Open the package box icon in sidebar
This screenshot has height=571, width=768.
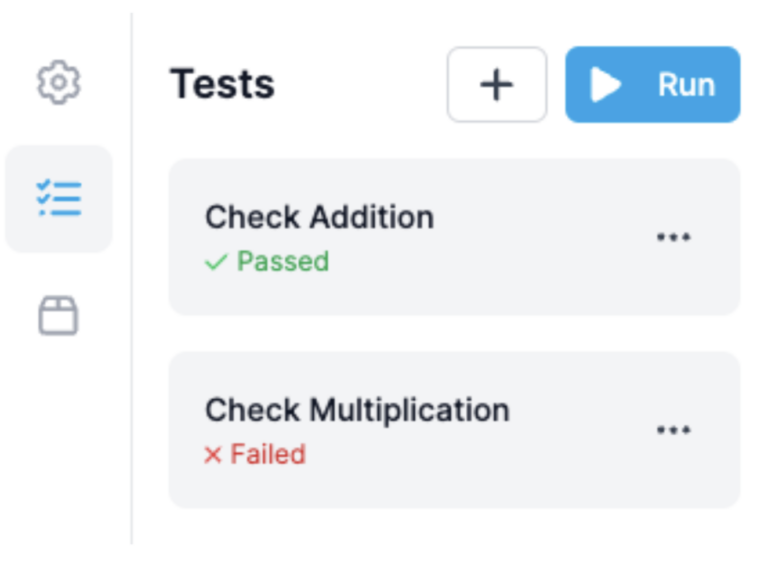pyautogui.click(x=58, y=316)
